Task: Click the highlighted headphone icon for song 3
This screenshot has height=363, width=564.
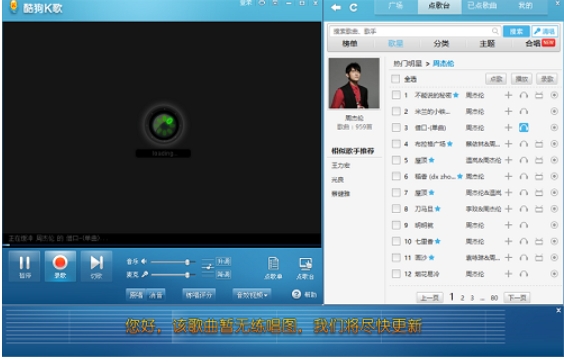Action: click(524, 127)
